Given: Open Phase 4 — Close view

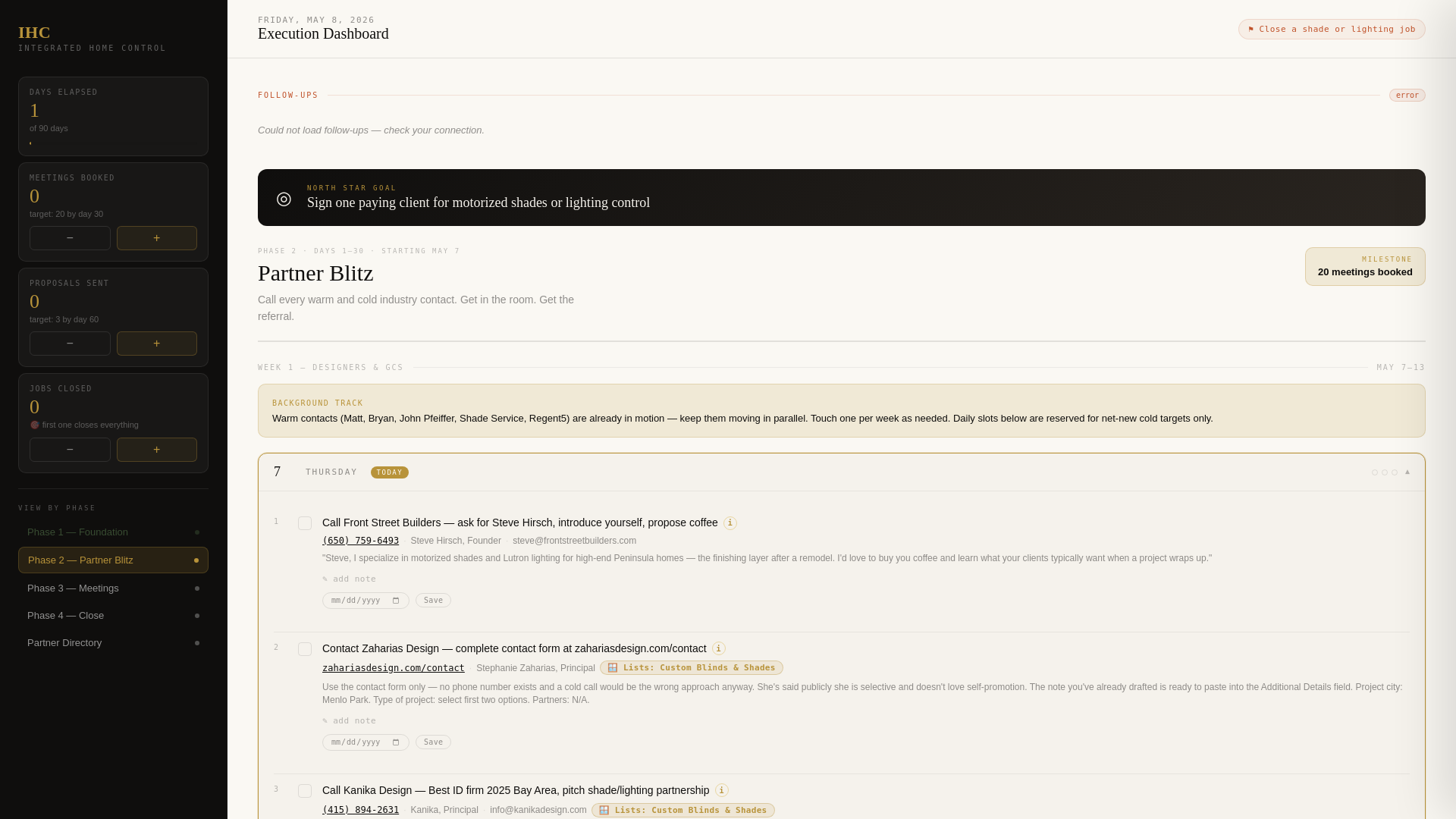Looking at the screenshot, I should (113, 616).
